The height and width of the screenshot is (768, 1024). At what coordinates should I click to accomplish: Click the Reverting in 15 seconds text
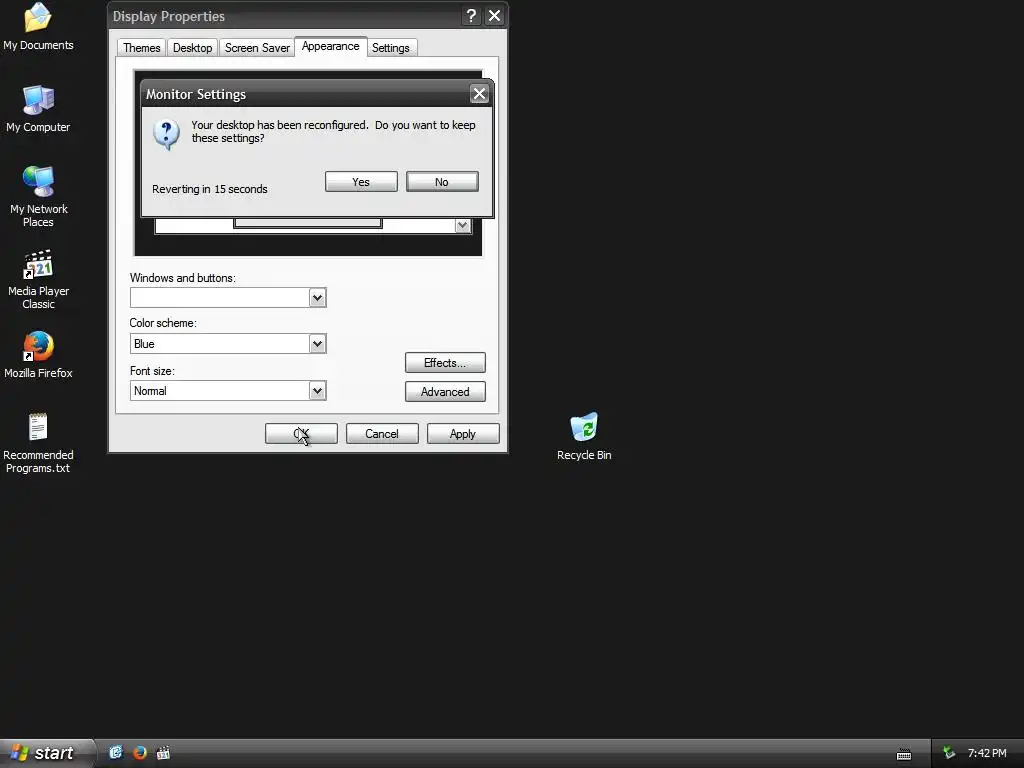coord(210,189)
